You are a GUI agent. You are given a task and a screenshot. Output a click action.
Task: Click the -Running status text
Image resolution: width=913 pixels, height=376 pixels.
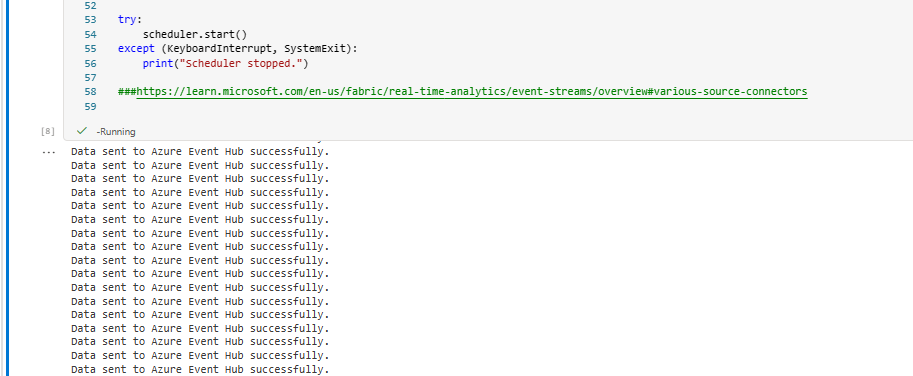click(116, 132)
